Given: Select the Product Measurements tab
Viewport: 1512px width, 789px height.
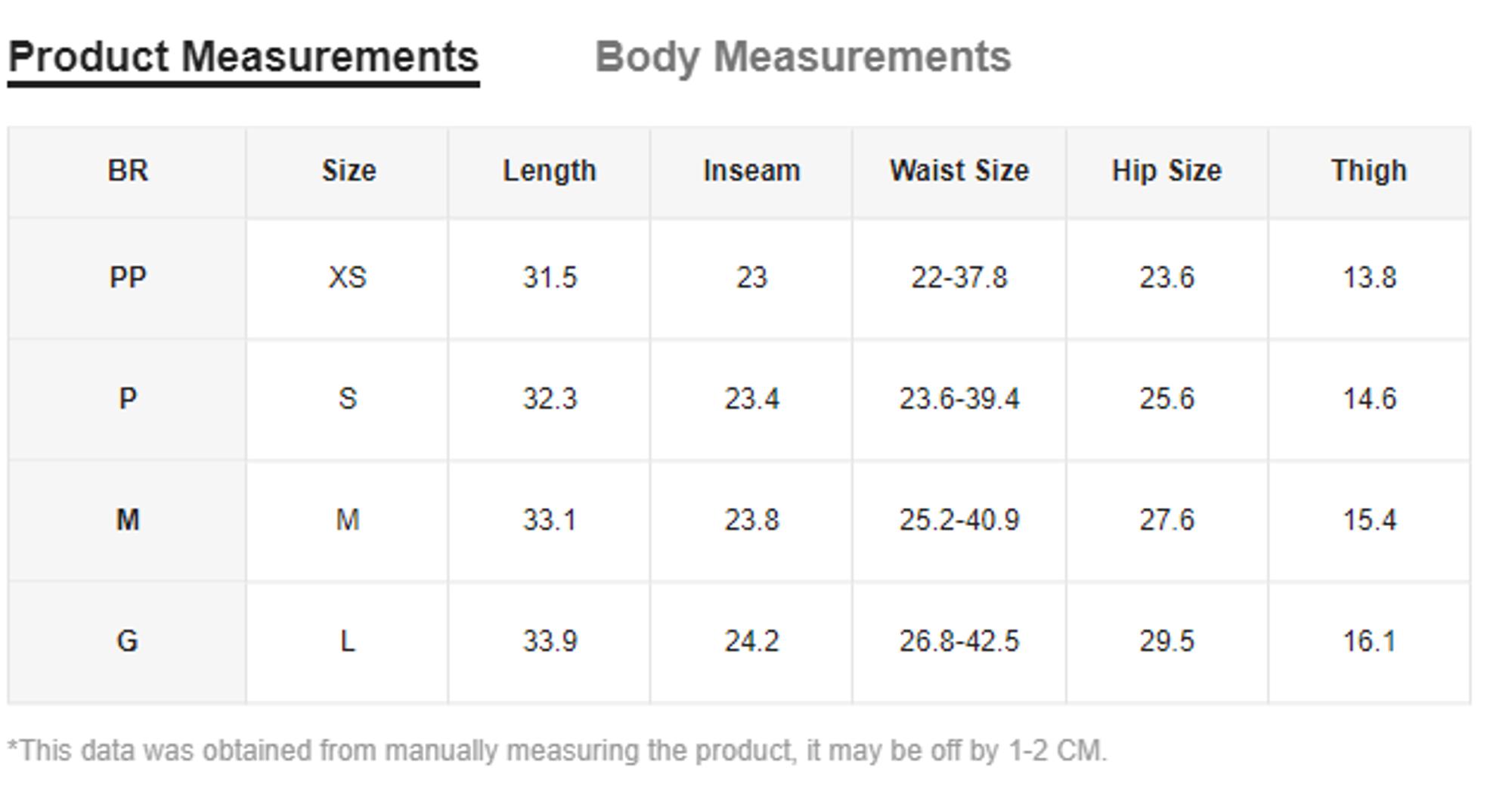Looking at the screenshot, I should (243, 57).
